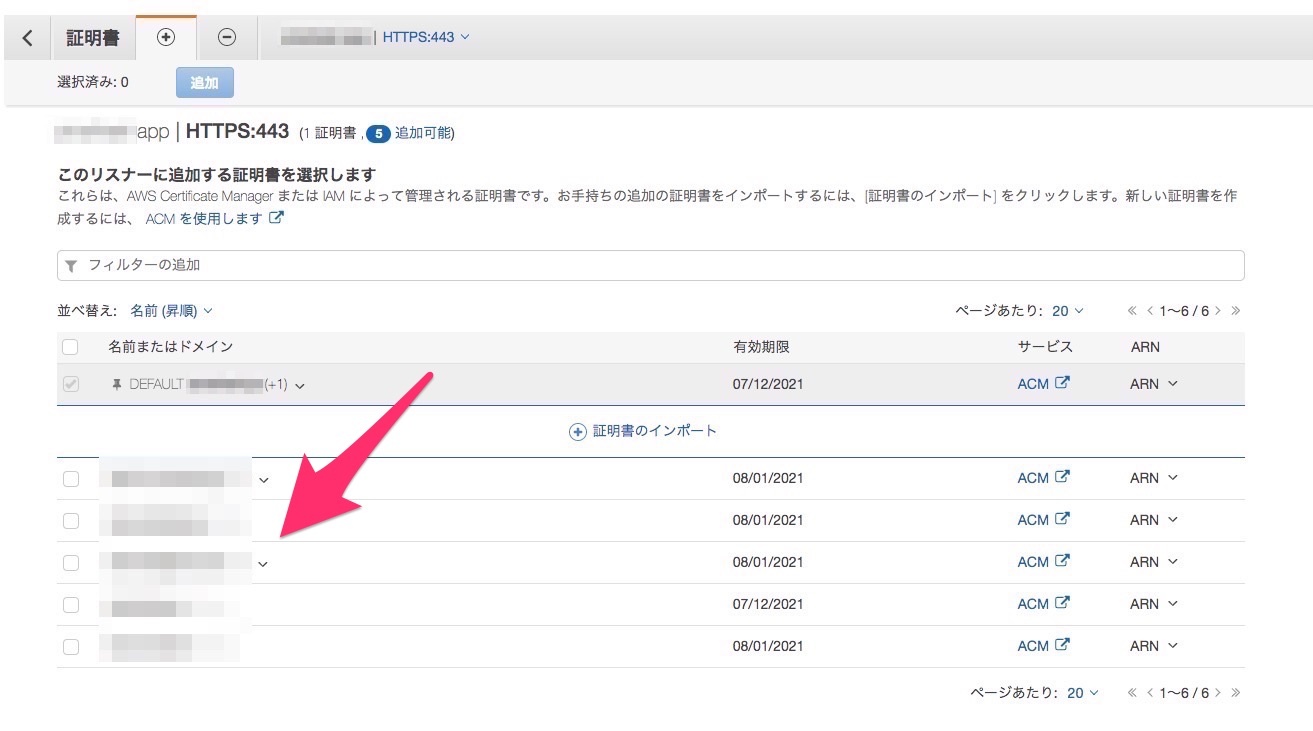The image size is (1313, 731).
Task: Click the pin icon beside DEFAULT
Action: 117,385
